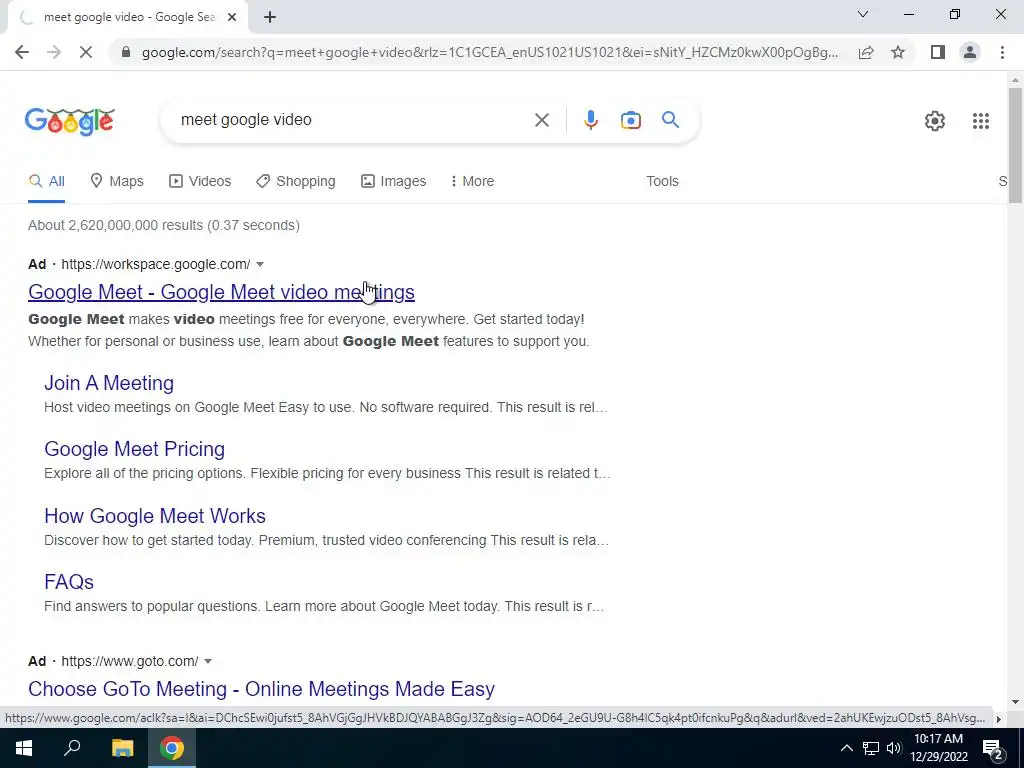Open the How Google Meet Works link

pyautogui.click(x=155, y=516)
